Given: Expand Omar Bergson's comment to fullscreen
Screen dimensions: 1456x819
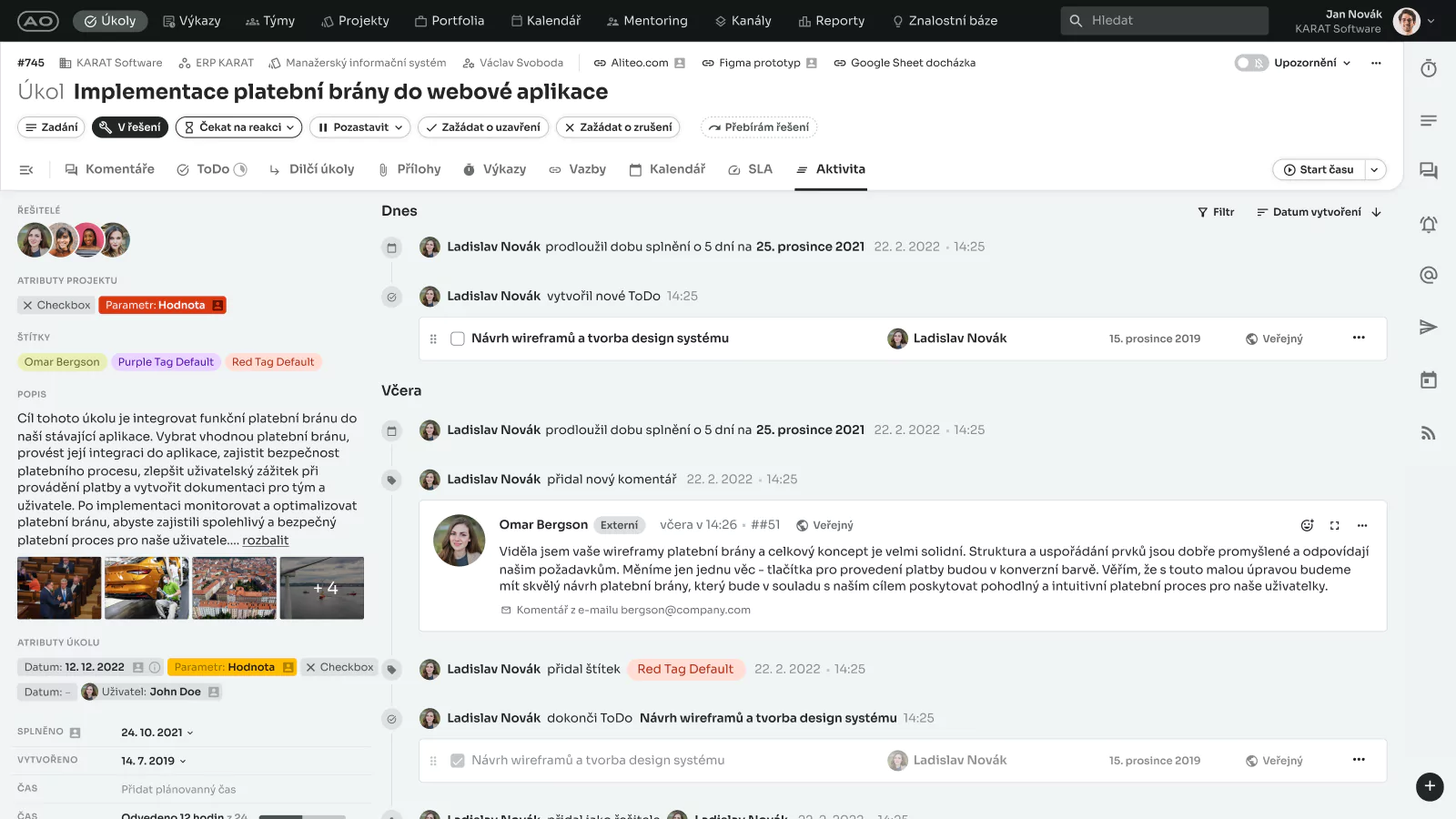Looking at the screenshot, I should (1334, 525).
